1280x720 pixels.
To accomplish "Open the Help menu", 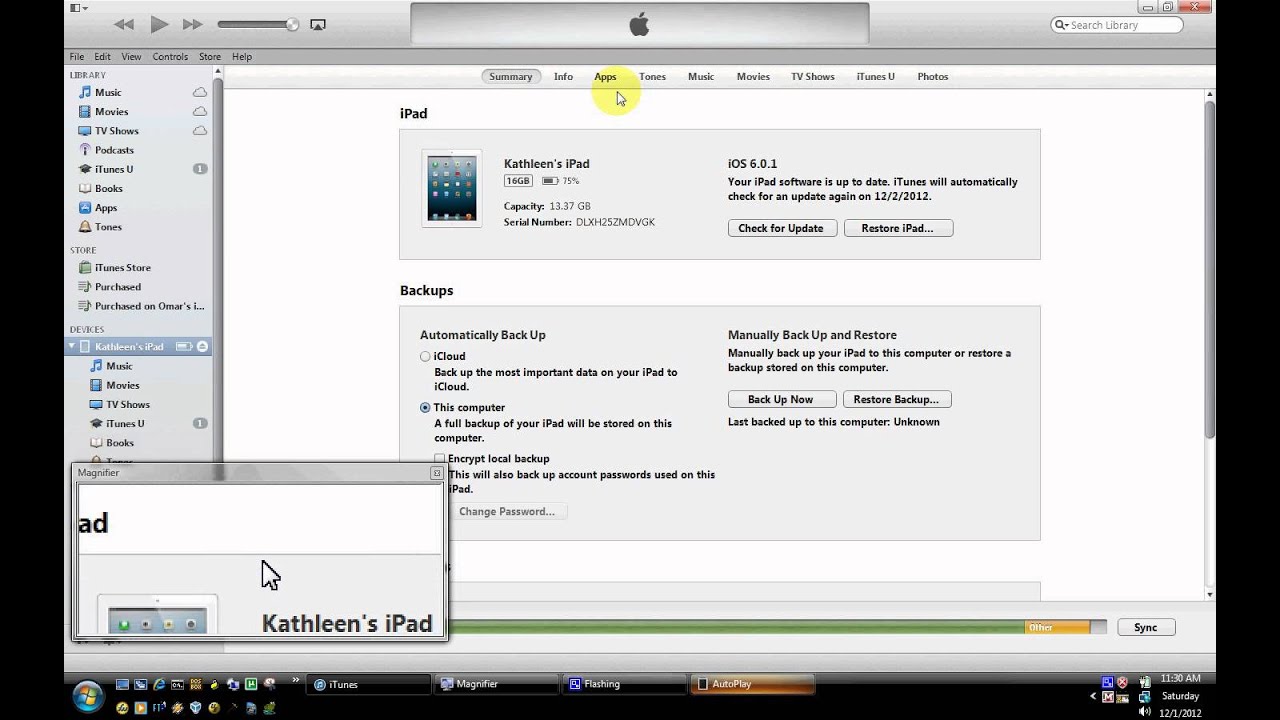I will (242, 57).
